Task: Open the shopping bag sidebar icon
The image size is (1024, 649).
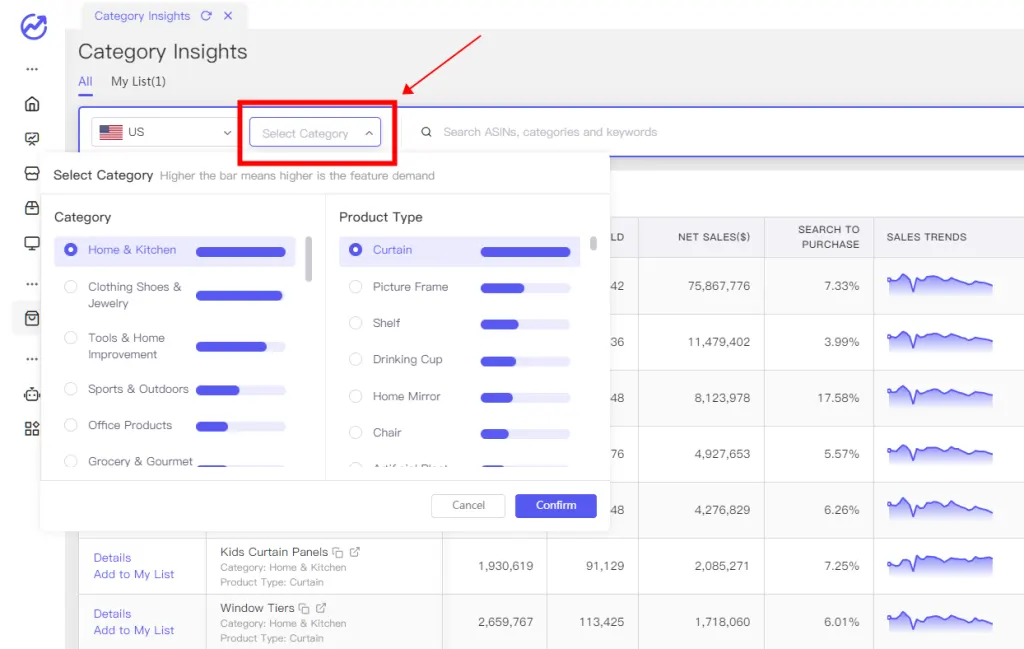Action: 32,318
